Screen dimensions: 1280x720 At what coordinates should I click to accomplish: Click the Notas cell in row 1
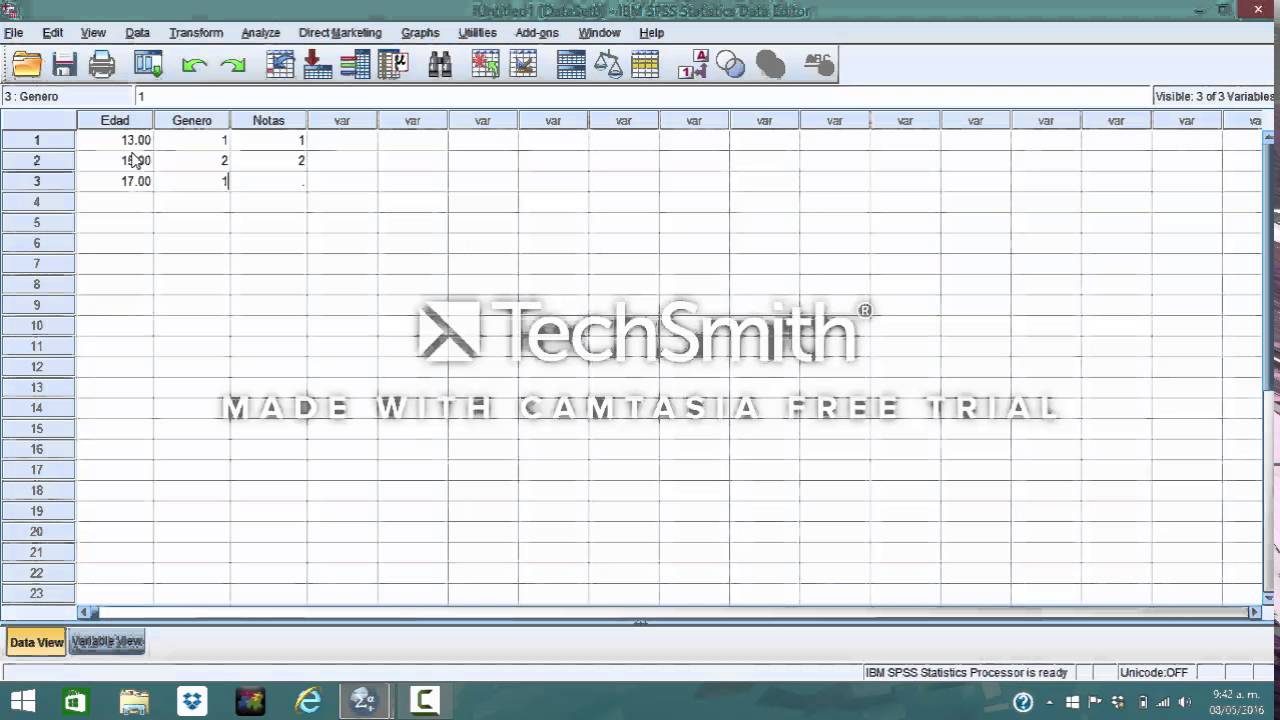pos(269,140)
